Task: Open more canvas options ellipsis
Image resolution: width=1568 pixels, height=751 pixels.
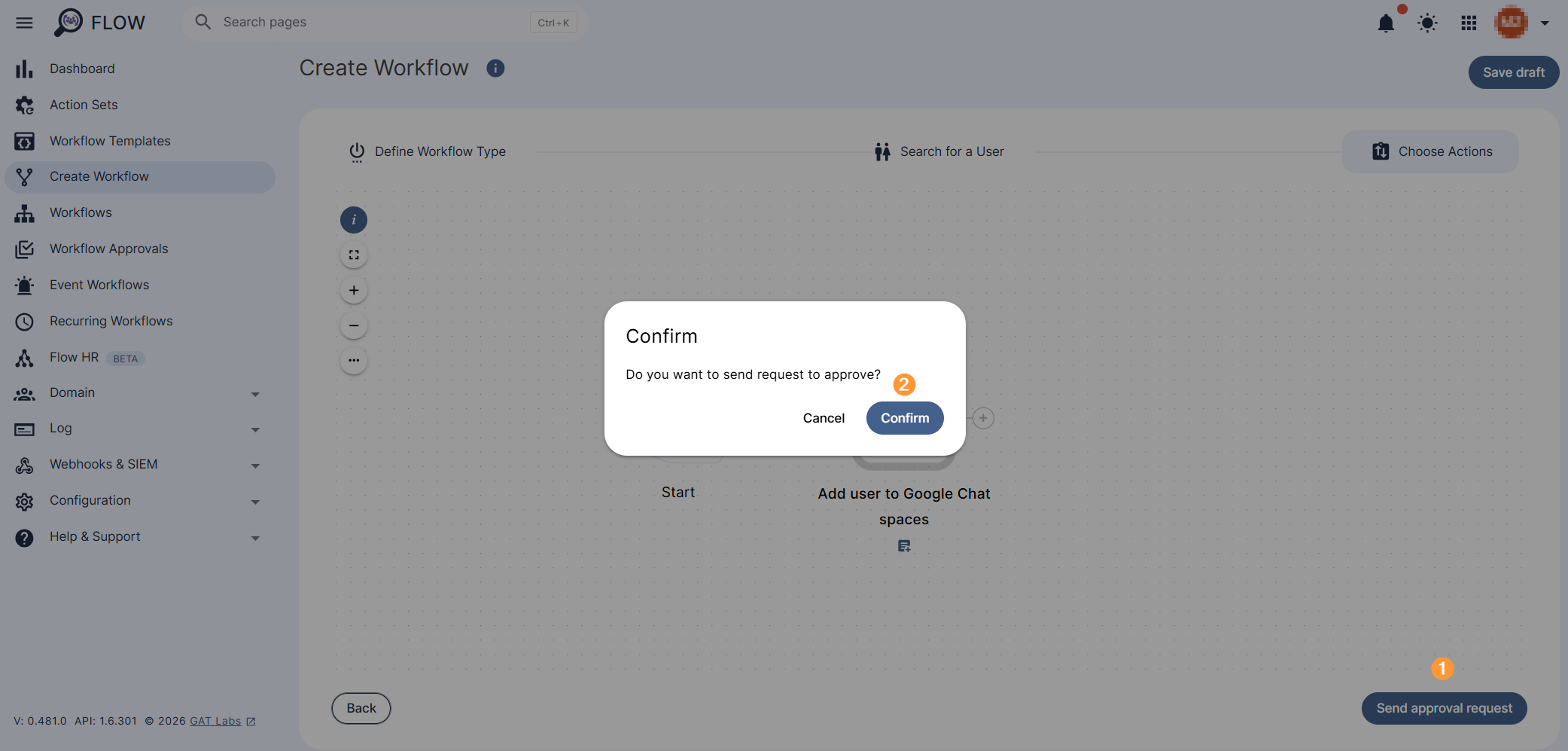Action: click(x=354, y=360)
